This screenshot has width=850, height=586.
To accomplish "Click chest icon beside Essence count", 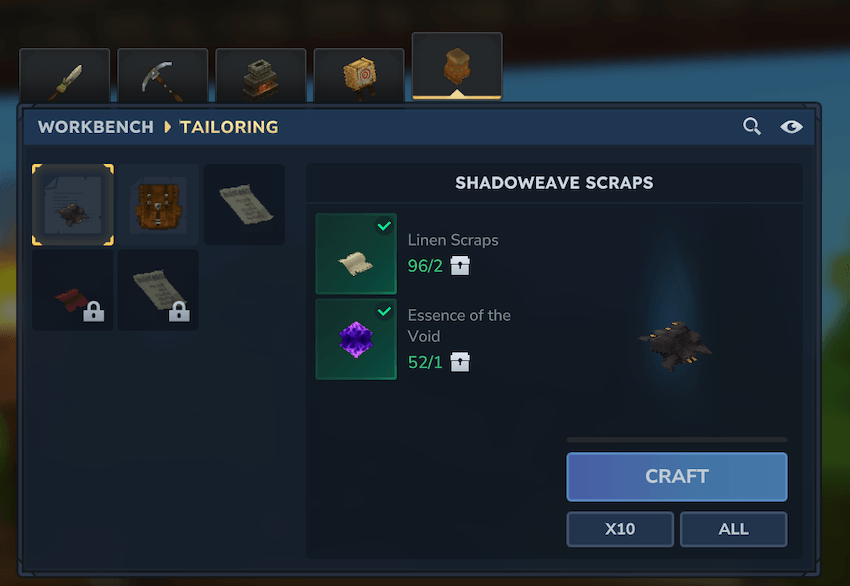I will point(460,362).
